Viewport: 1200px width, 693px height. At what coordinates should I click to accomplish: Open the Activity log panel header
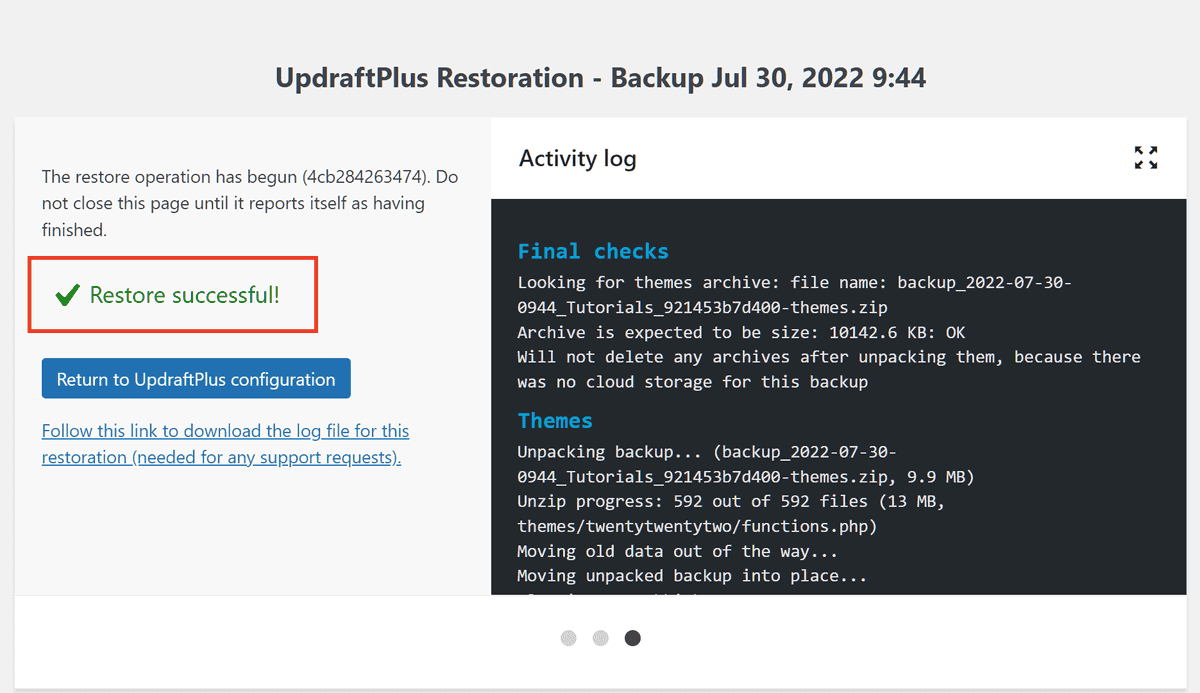pos(577,158)
